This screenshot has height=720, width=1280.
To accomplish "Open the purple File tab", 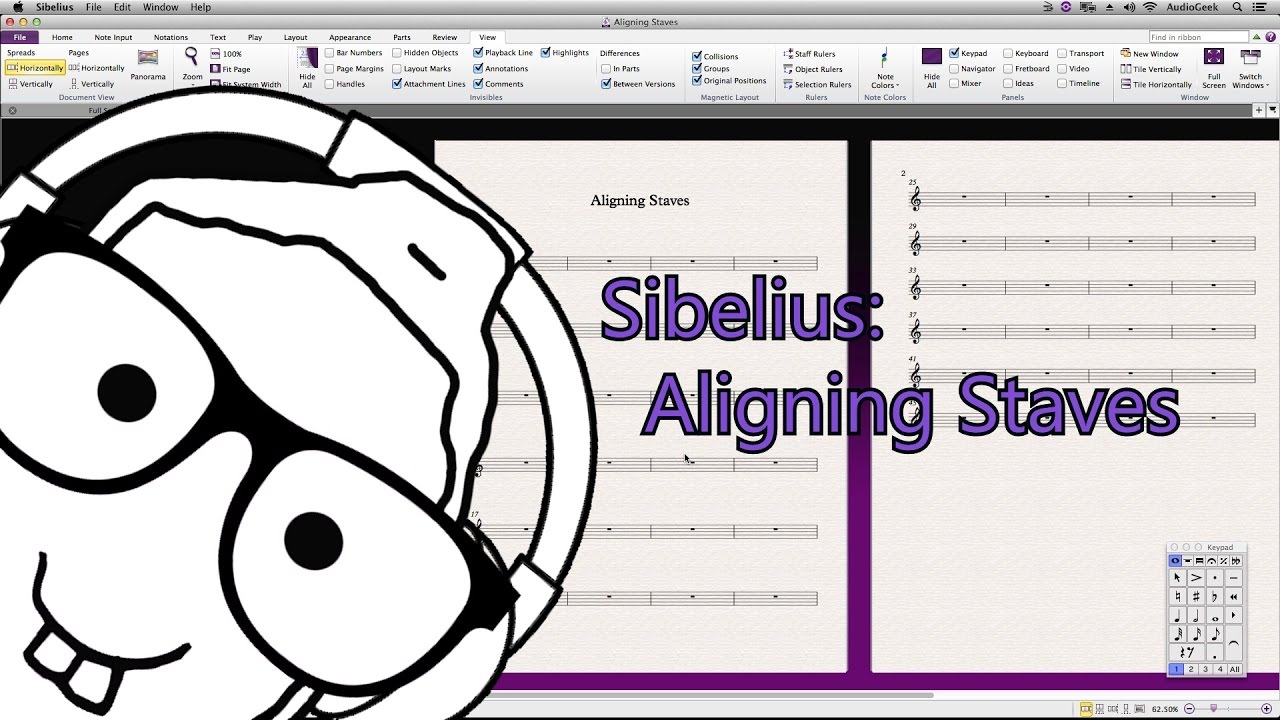I will click(19, 37).
